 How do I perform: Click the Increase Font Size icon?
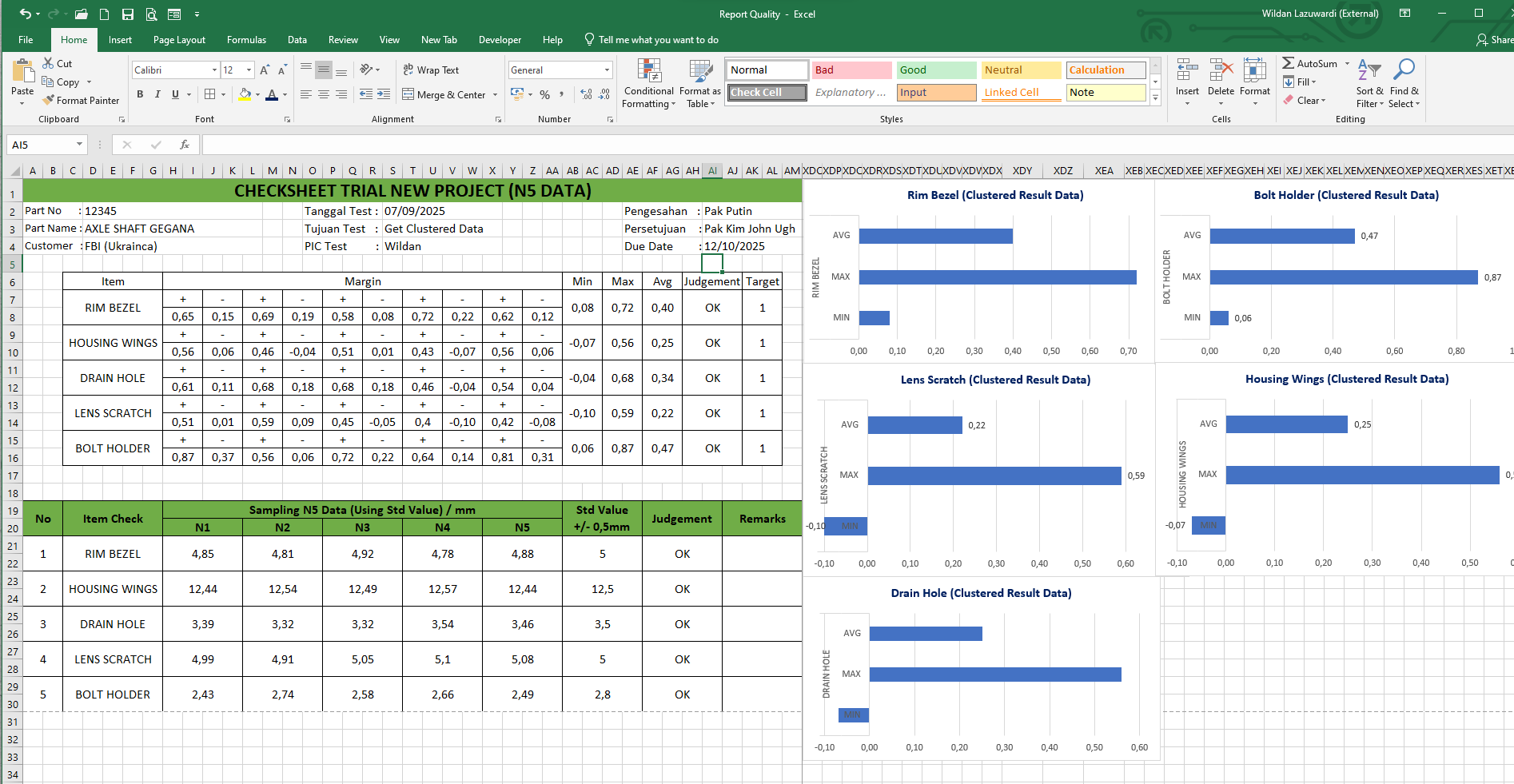265,70
